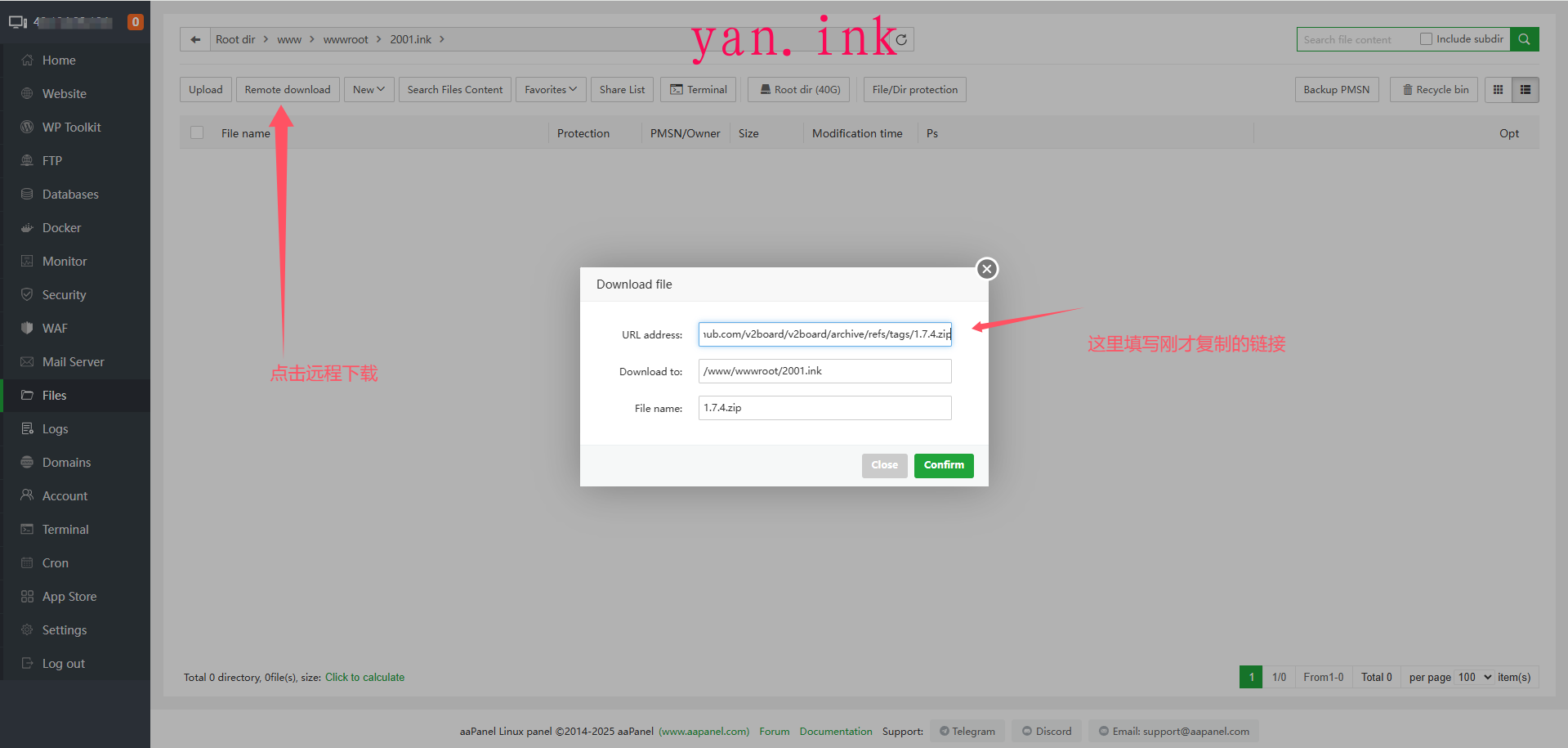Open File/Dir protection
Image resolution: width=1568 pixels, height=748 pixels.
[915, 90]
